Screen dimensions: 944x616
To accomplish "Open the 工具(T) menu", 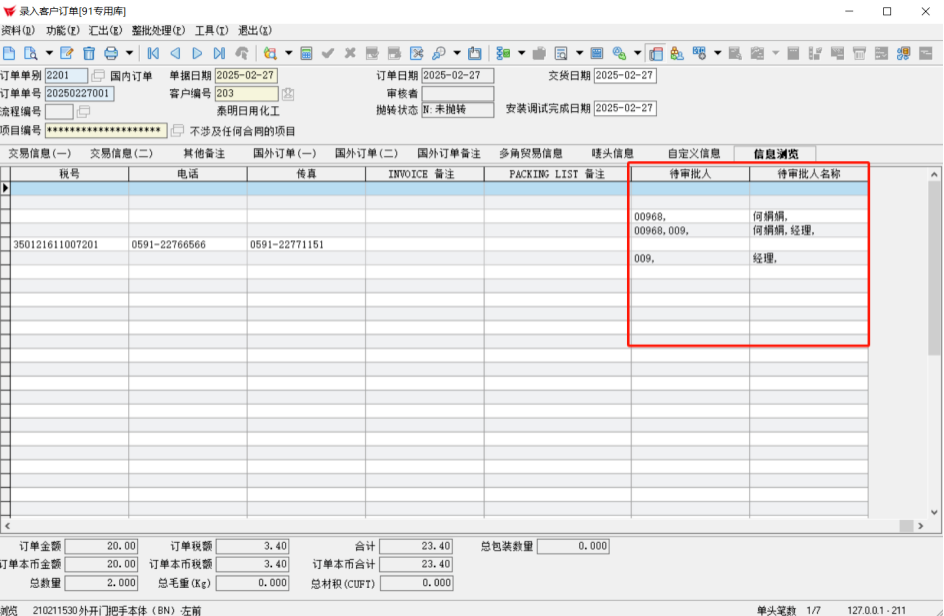I will (x=211, y=30).
